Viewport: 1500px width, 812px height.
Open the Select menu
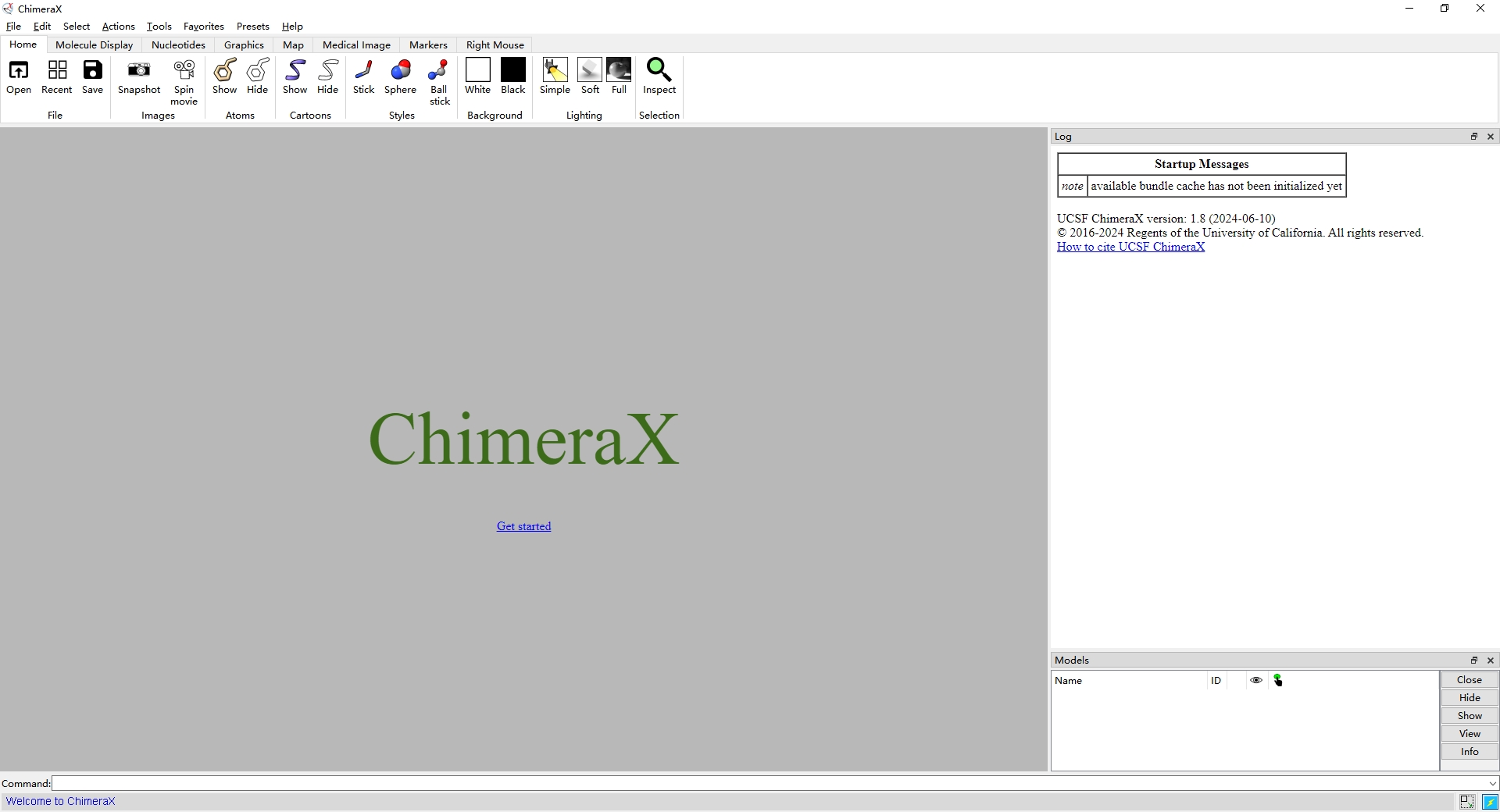coord(77,26)
